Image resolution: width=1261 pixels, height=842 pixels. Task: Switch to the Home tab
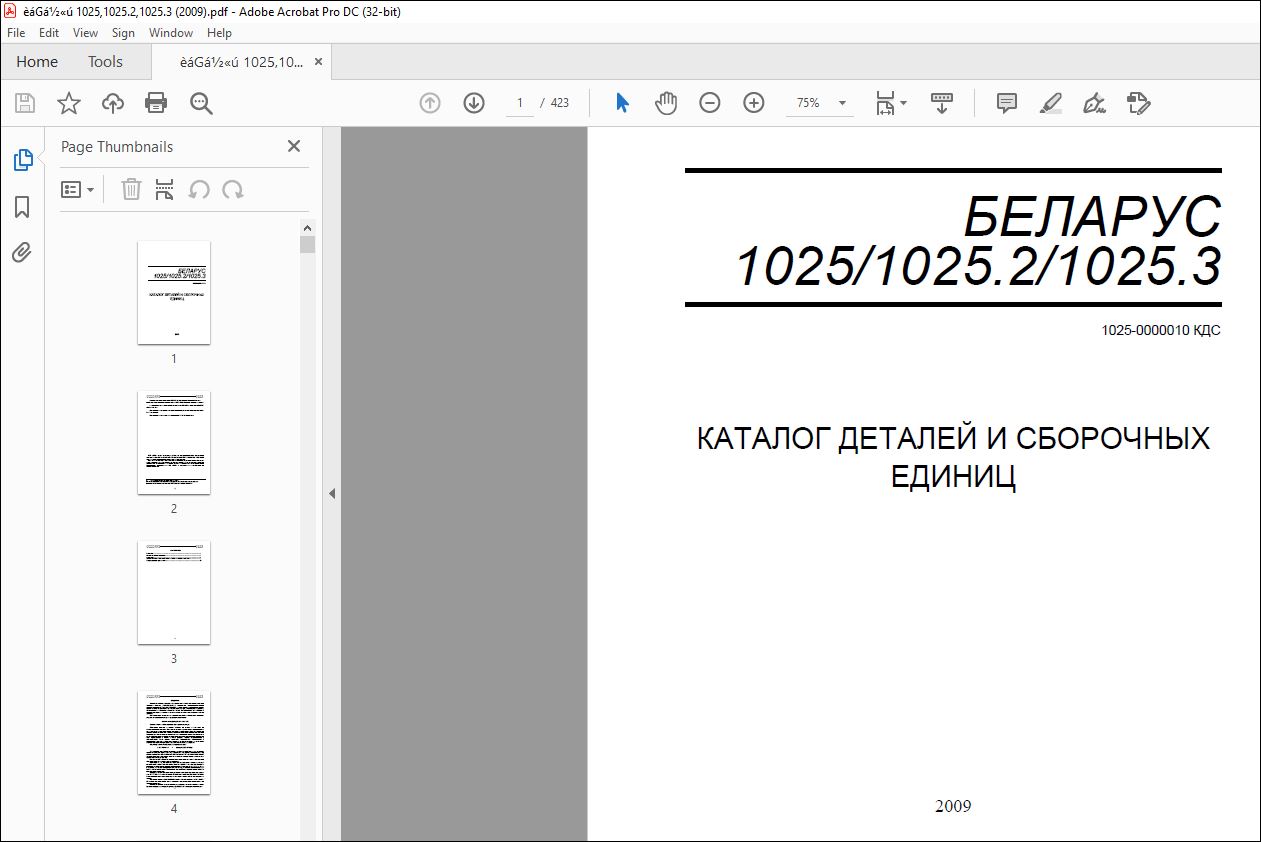pyautogui.click(x=37, y=62)
